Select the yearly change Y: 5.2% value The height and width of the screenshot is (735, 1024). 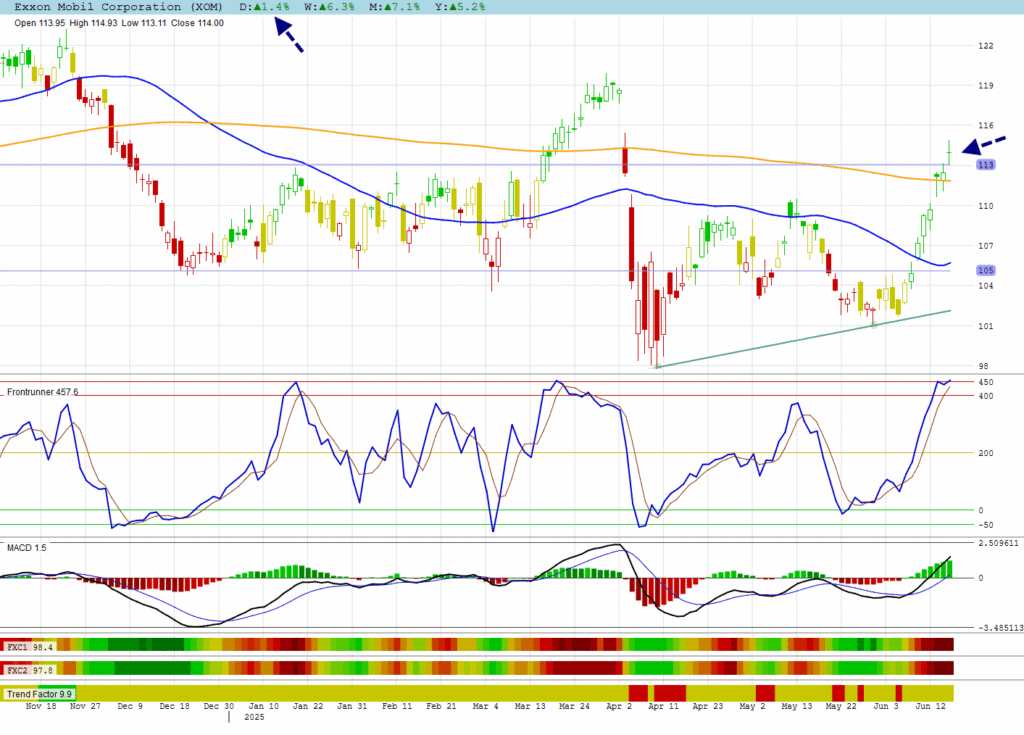(460, 7)
